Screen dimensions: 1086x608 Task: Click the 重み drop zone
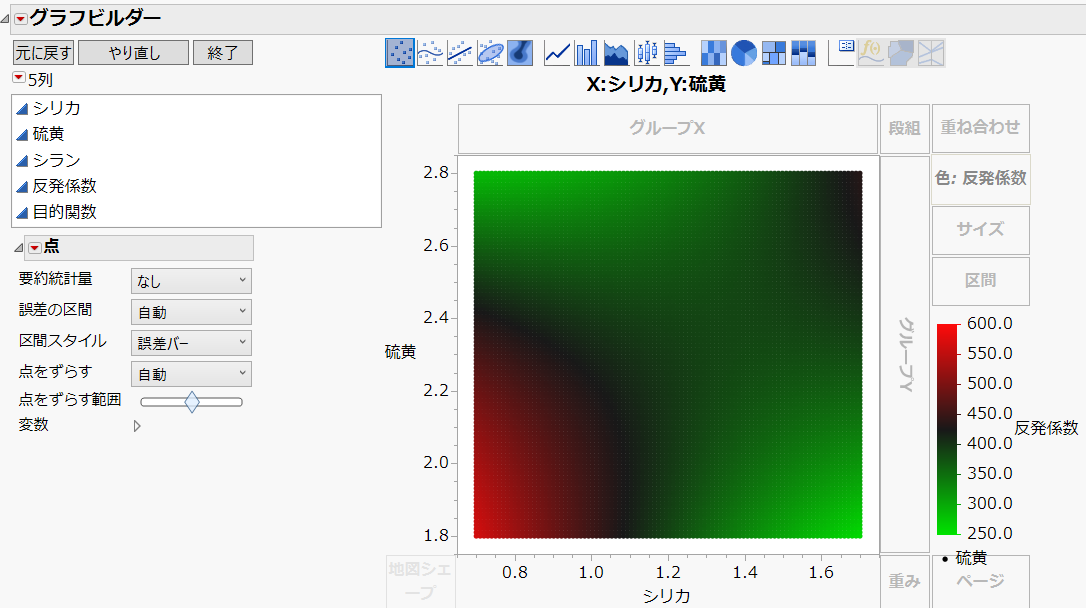[x=905, y=582]
